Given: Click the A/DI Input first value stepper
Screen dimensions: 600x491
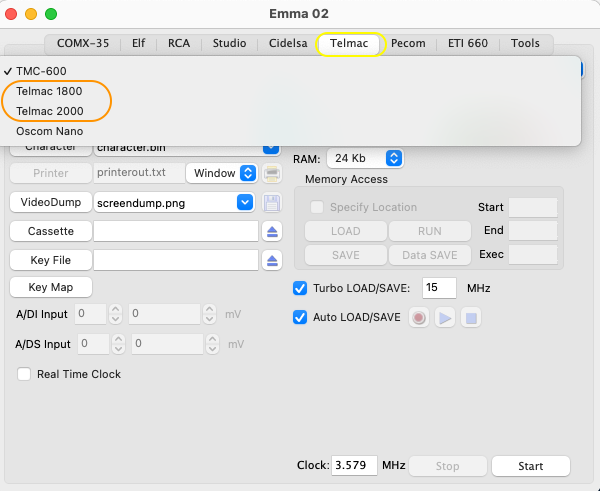Looking at the screenshot, I should point(116,314).
